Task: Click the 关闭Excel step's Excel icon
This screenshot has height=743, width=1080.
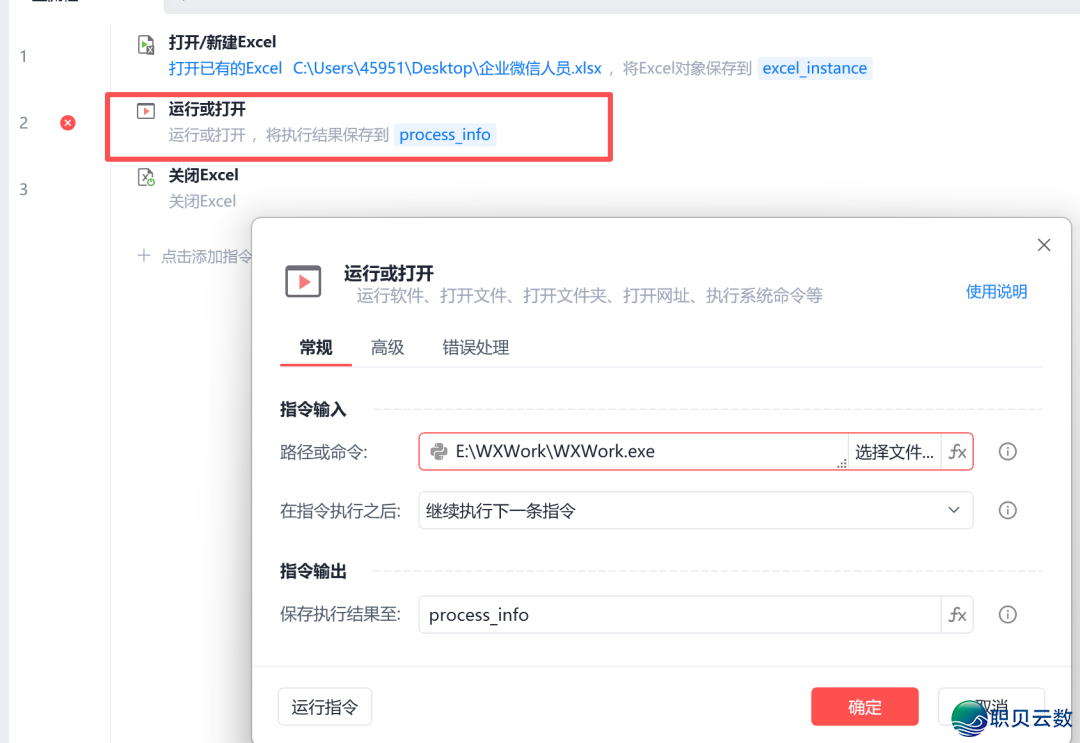Action: pyautogui.click(x=145, y=174)
